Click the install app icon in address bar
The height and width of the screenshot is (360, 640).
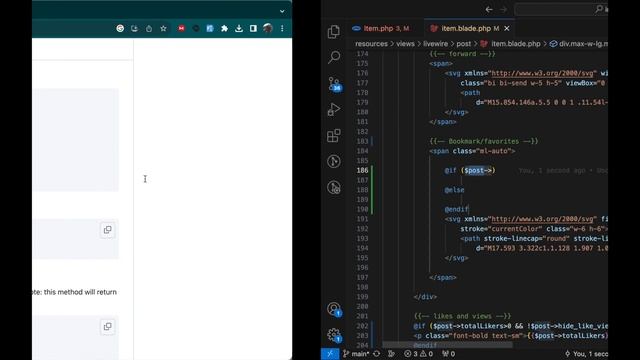tap(134, 29)
